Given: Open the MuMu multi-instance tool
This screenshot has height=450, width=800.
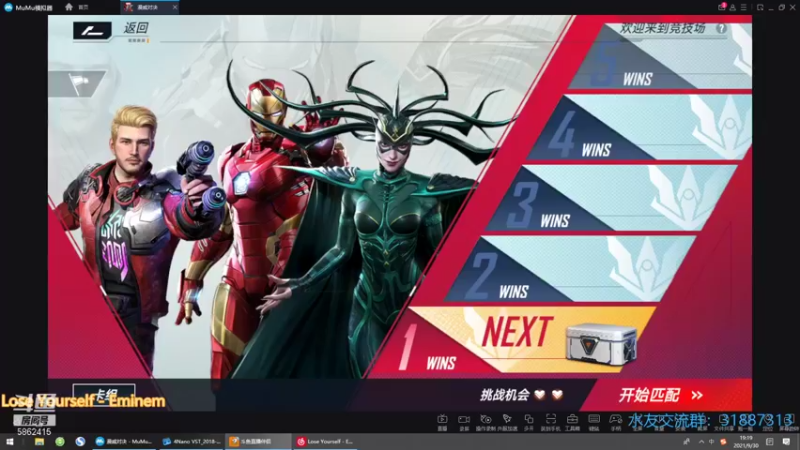Looking at the screenshot, I should (529, 422).
